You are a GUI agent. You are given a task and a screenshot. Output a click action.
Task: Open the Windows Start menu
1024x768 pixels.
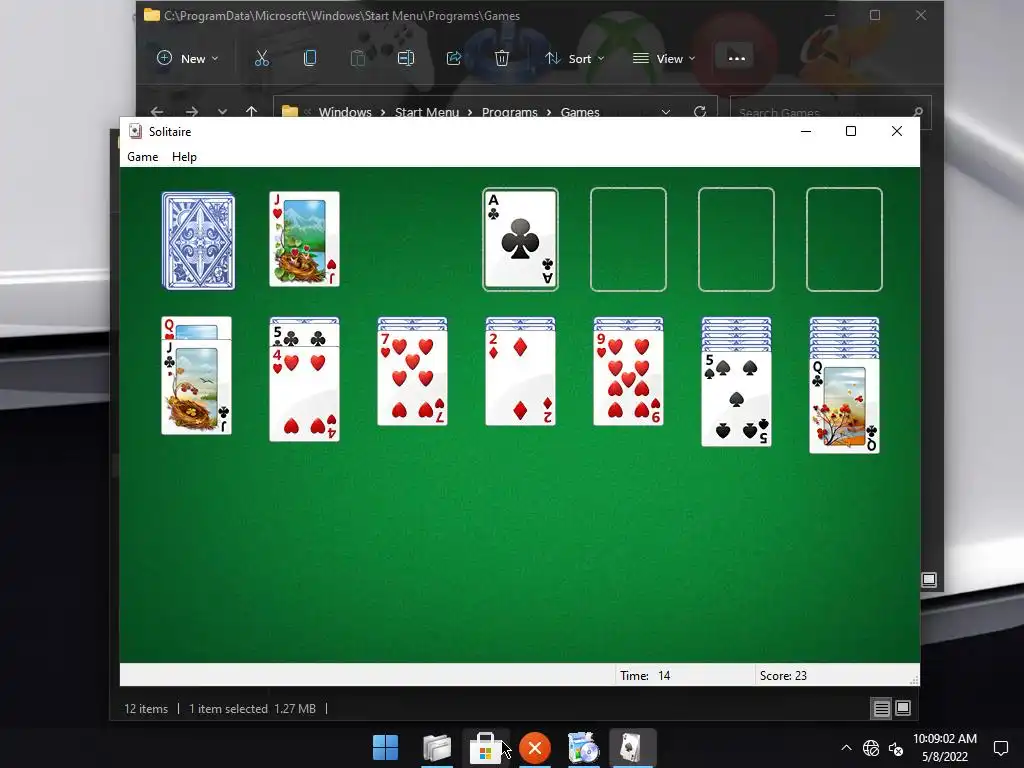[x=385, y=748]
